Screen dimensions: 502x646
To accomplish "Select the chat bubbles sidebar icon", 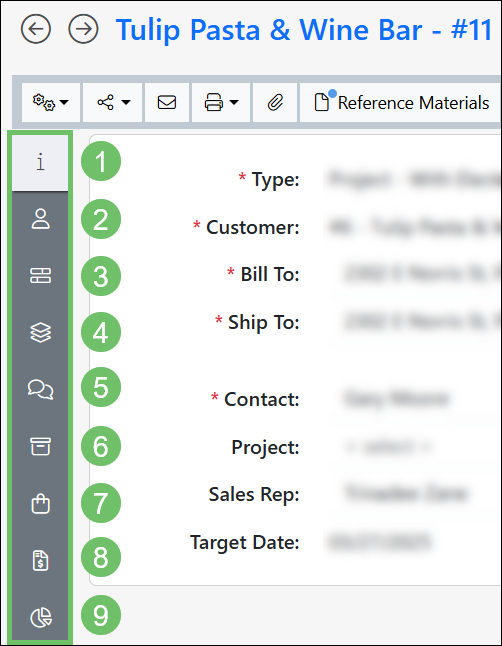I will click(x=40, y=389).
